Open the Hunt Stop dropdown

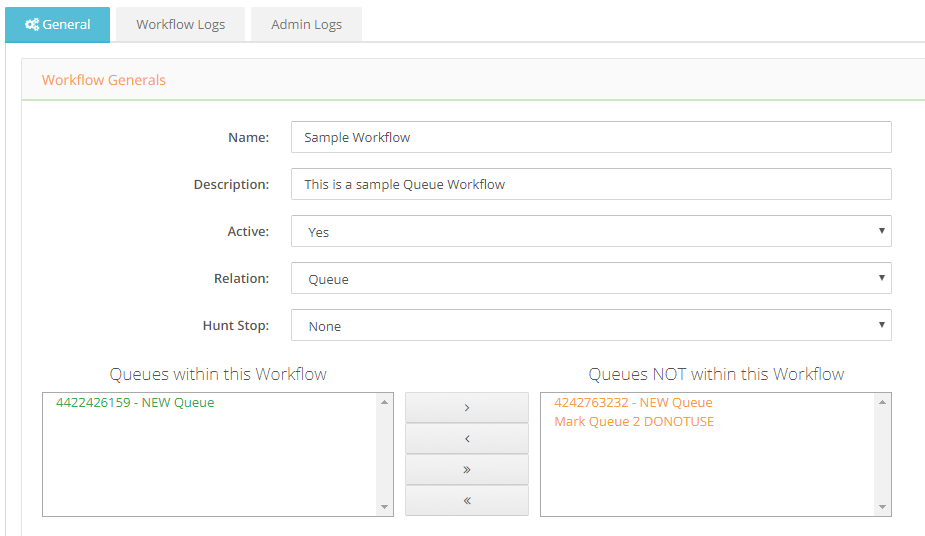point(590,326)
